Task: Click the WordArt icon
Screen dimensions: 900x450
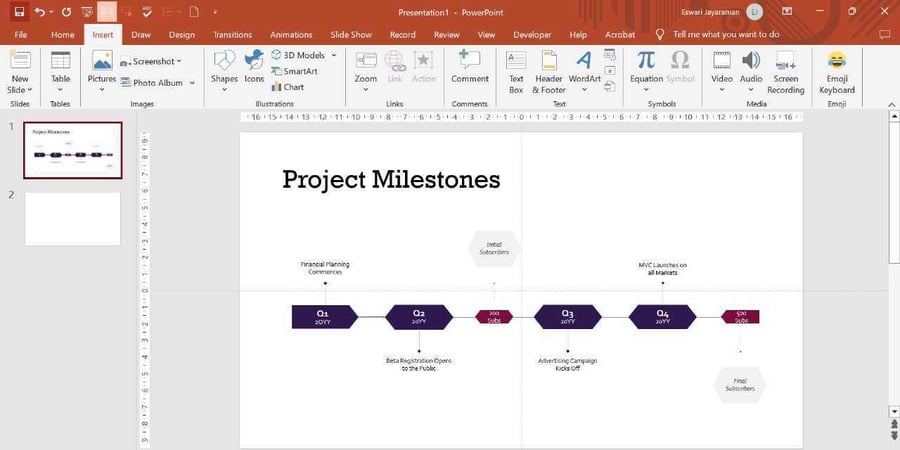Action: [x=584, y=60]
